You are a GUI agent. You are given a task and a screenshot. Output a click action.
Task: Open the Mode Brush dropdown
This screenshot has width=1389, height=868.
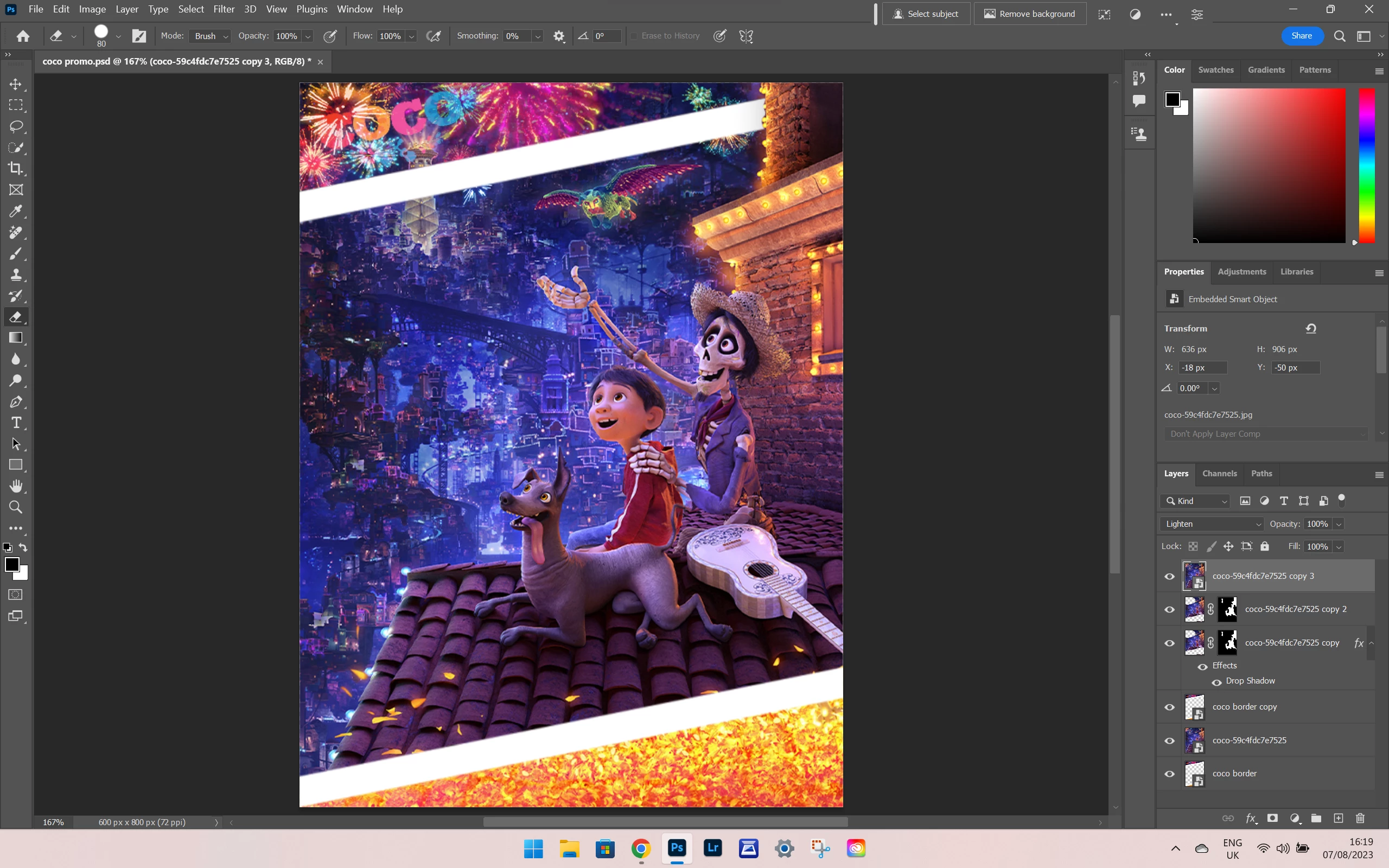click(x=210, y=36)
